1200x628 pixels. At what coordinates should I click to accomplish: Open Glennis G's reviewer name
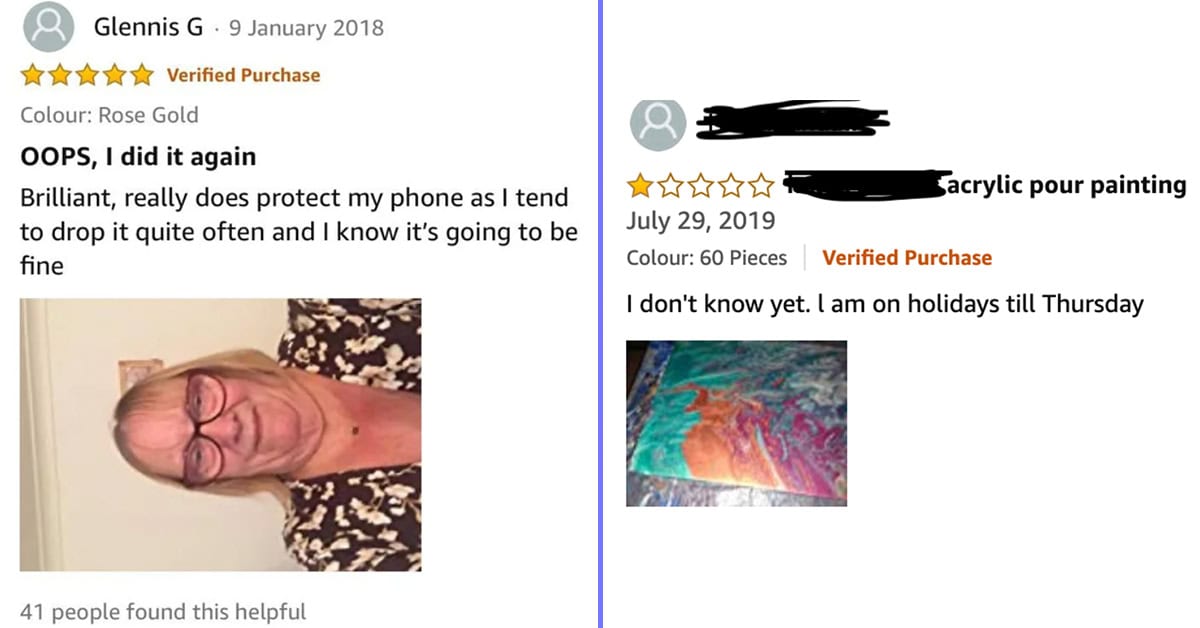(x=148, y=27)
